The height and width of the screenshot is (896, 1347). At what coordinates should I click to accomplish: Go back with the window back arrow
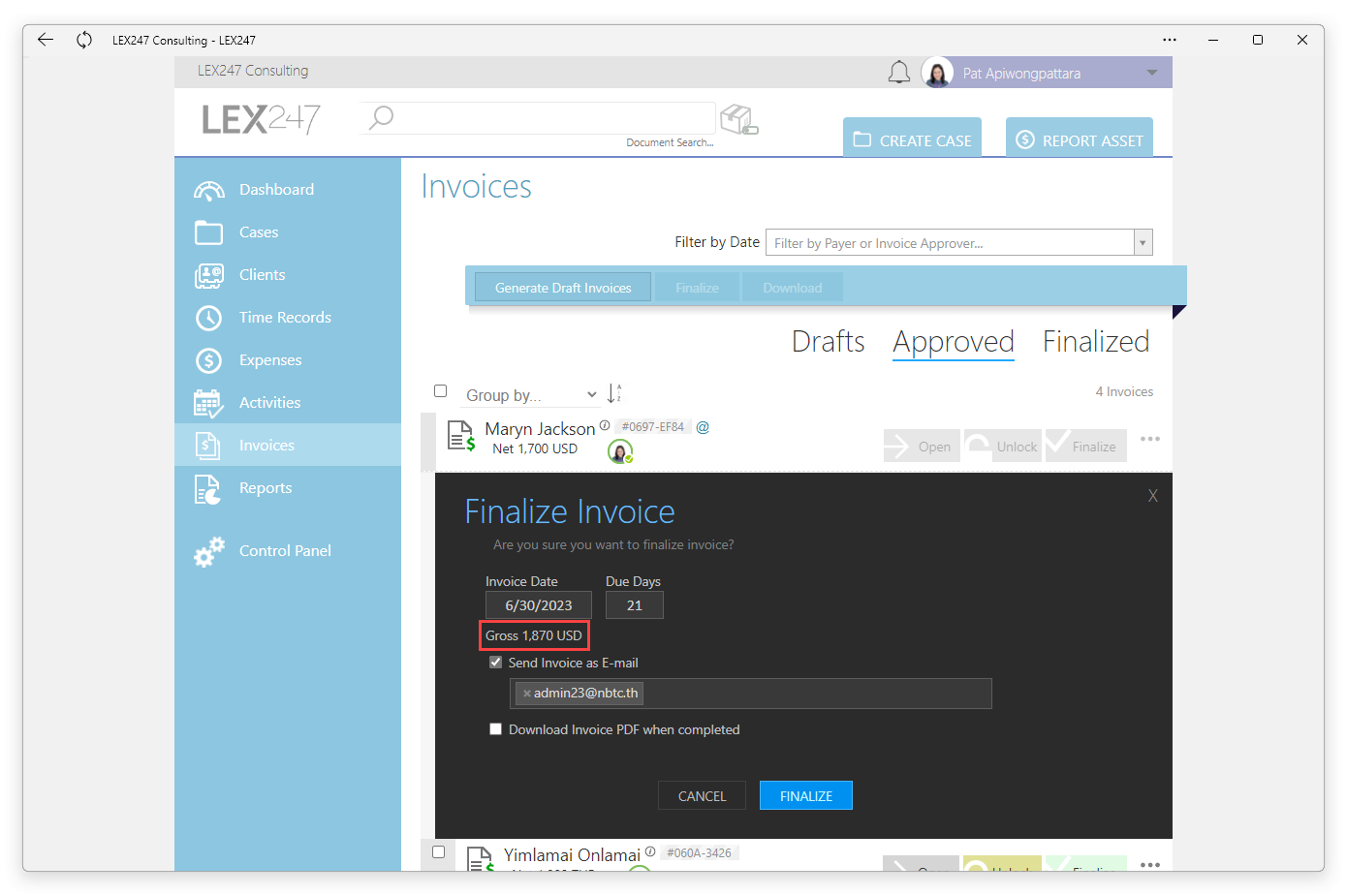[x=46, y=40]
